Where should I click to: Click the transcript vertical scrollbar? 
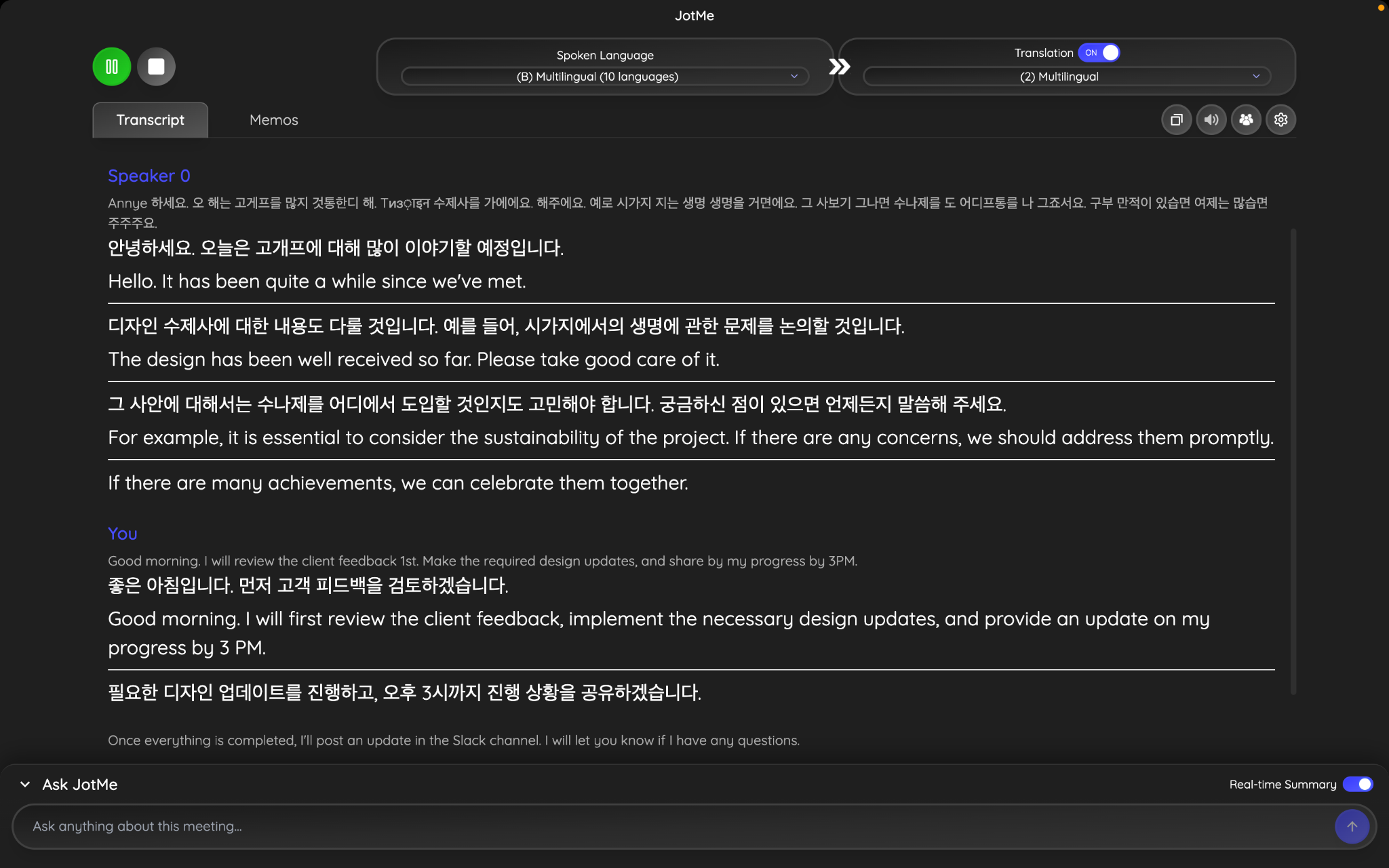click(1293, 461)
